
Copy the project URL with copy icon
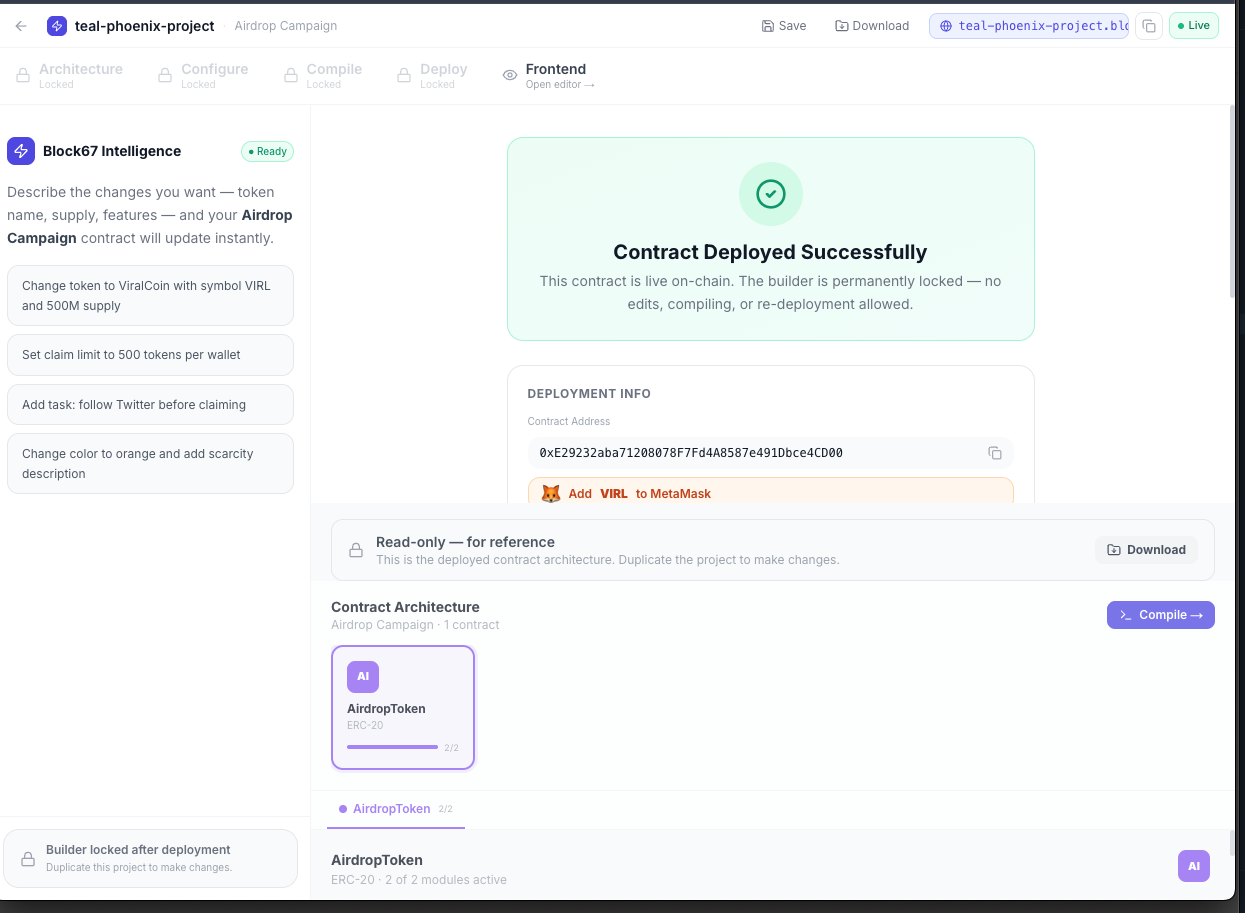pyautogui.click(x=1149, y=26)
